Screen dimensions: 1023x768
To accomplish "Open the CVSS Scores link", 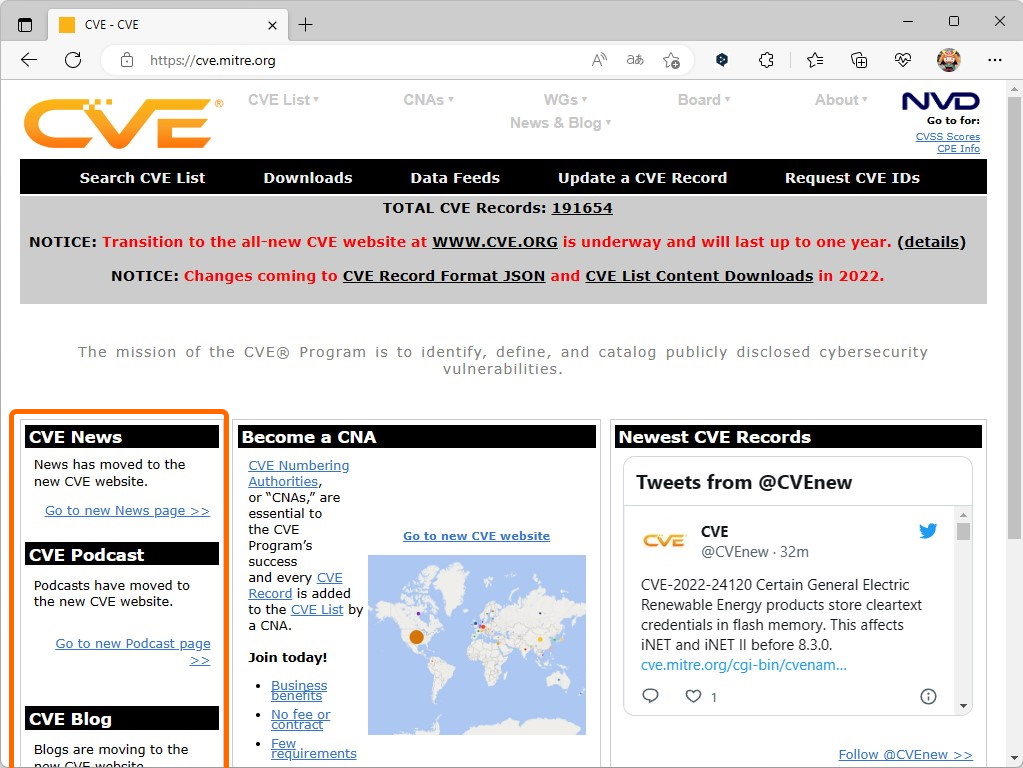I will (x=947, y=136).
